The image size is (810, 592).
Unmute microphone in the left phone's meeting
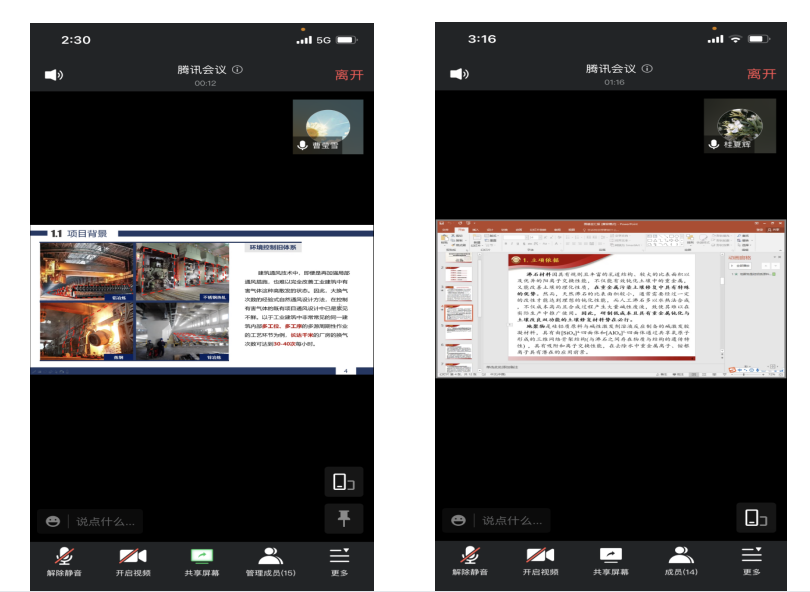(64, 561)
